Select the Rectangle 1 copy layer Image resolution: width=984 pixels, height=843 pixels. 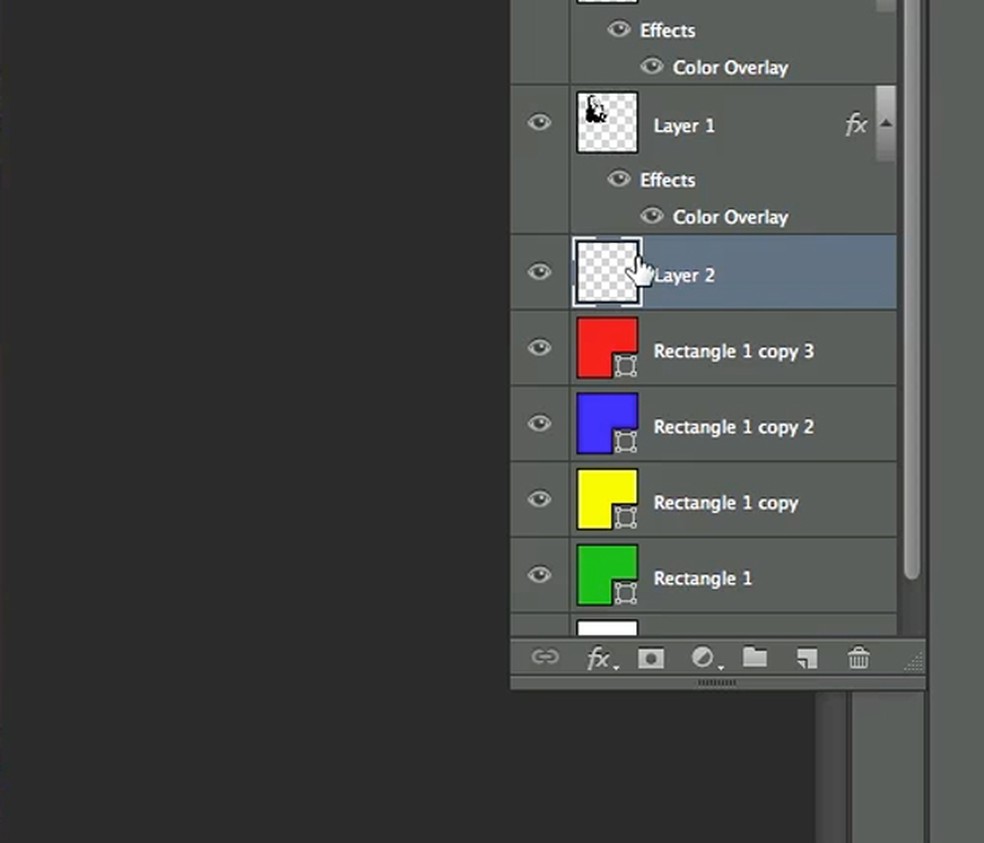click(725, 503)
